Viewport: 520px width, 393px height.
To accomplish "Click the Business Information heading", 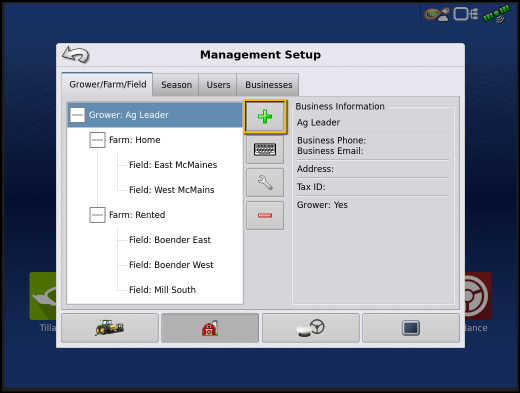I will [340, 106].
